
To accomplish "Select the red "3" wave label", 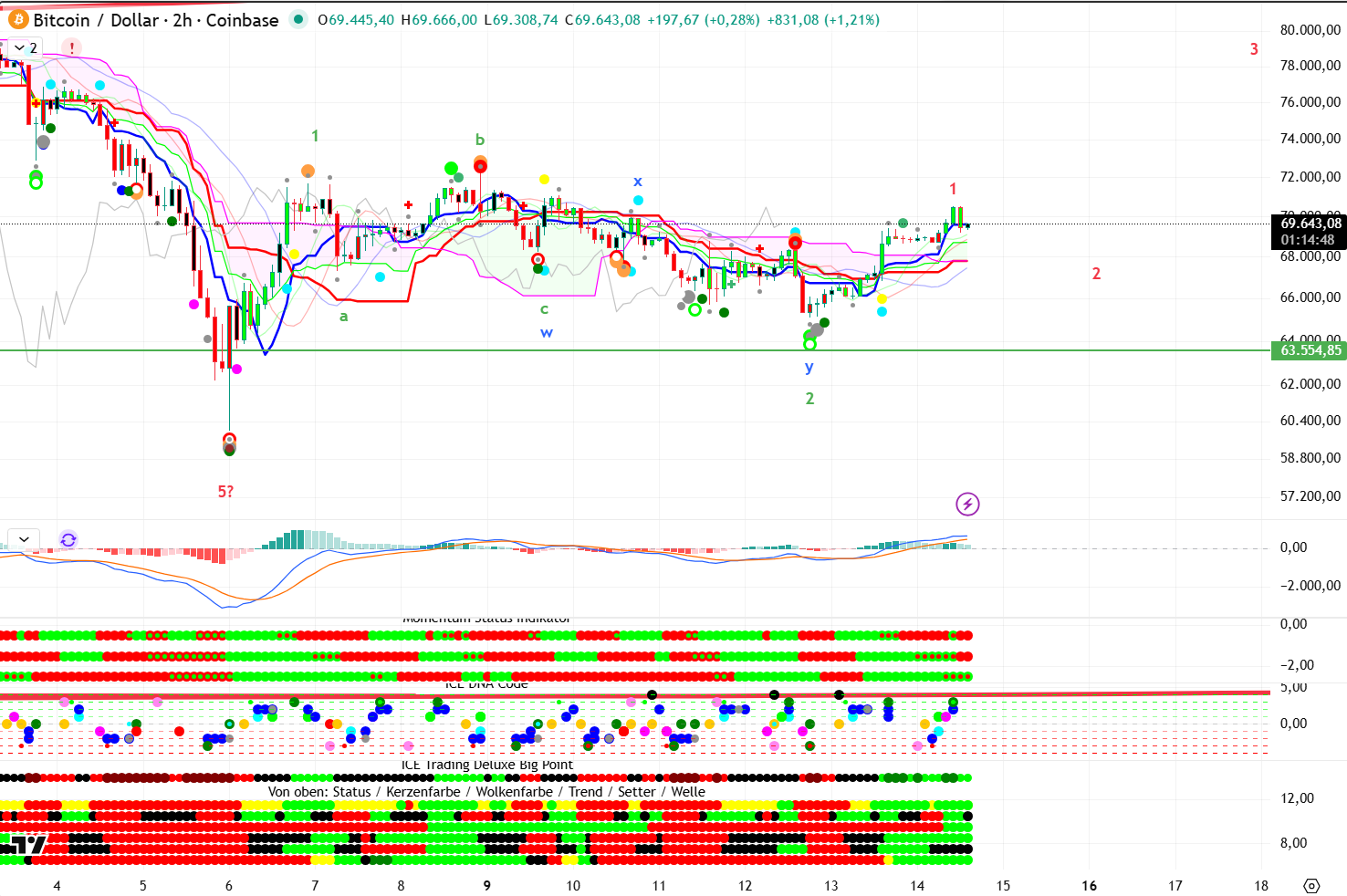I will 1254,49.
